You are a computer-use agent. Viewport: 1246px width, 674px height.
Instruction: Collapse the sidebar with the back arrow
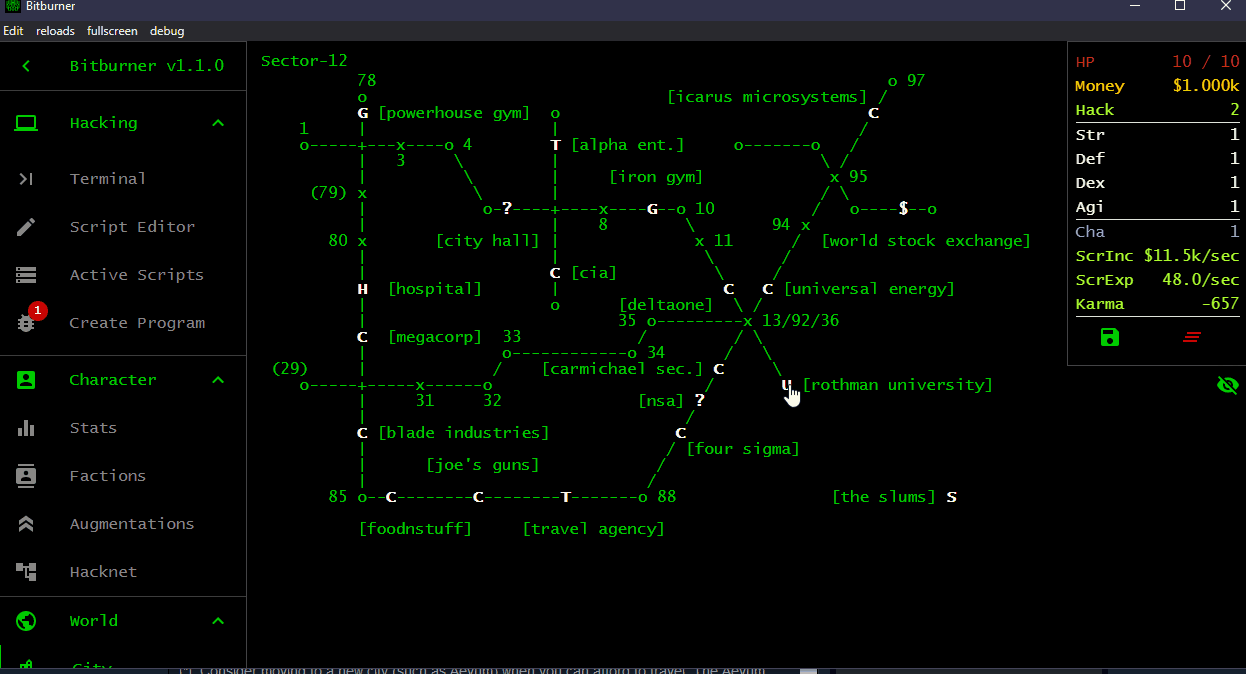25,65
